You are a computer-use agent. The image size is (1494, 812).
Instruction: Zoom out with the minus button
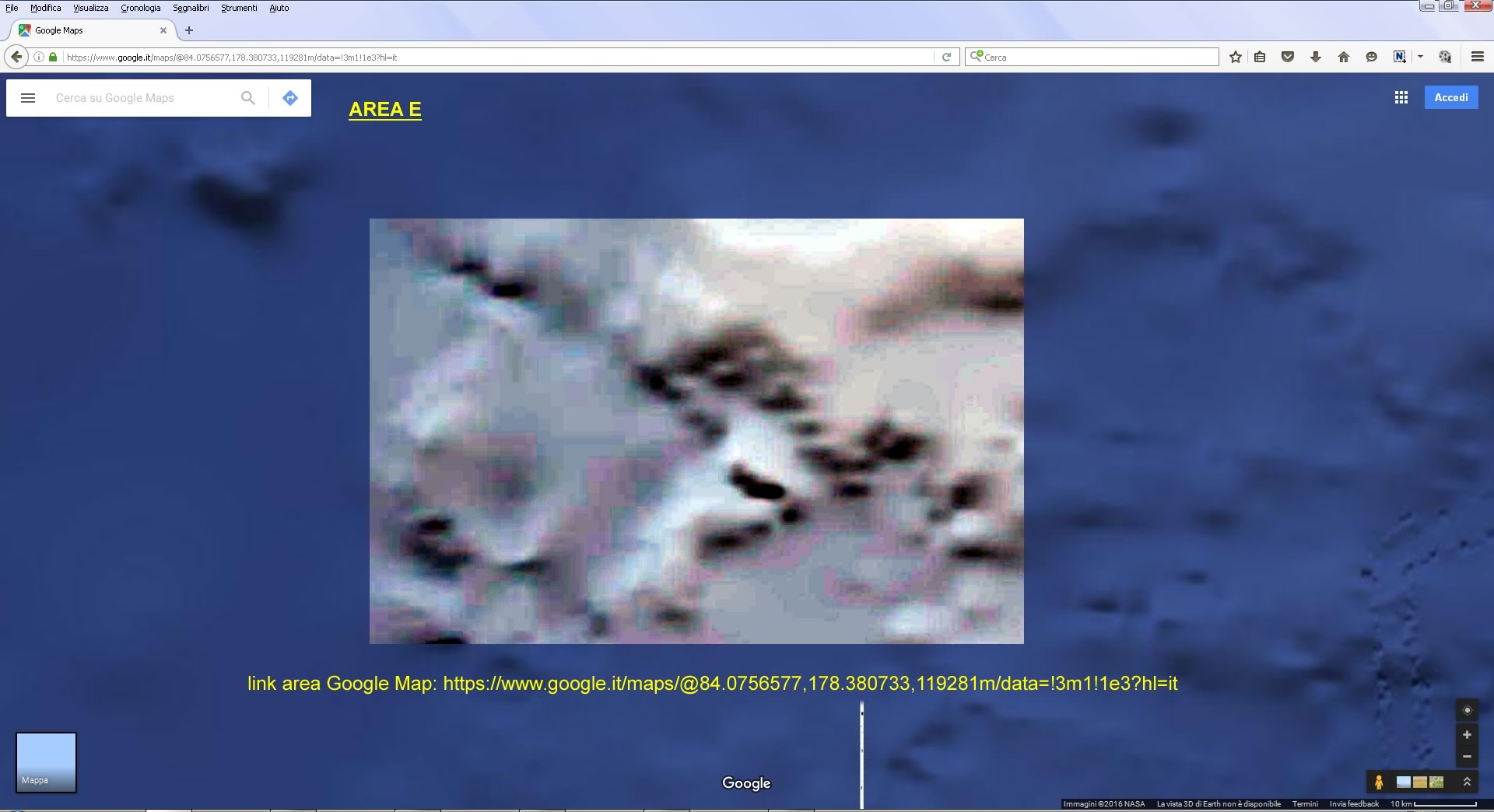coord(1467,756)
